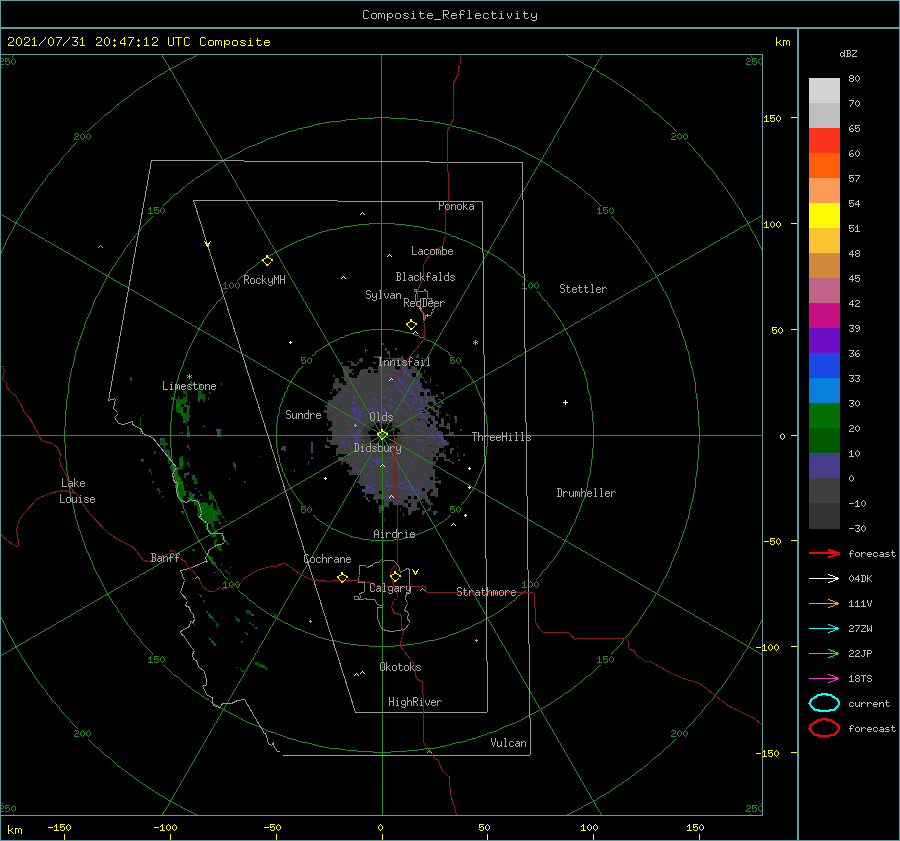Screen dimensions: 900x841
Task: Click the 80 dBZ light grey swatch
Action: [824, 90]
